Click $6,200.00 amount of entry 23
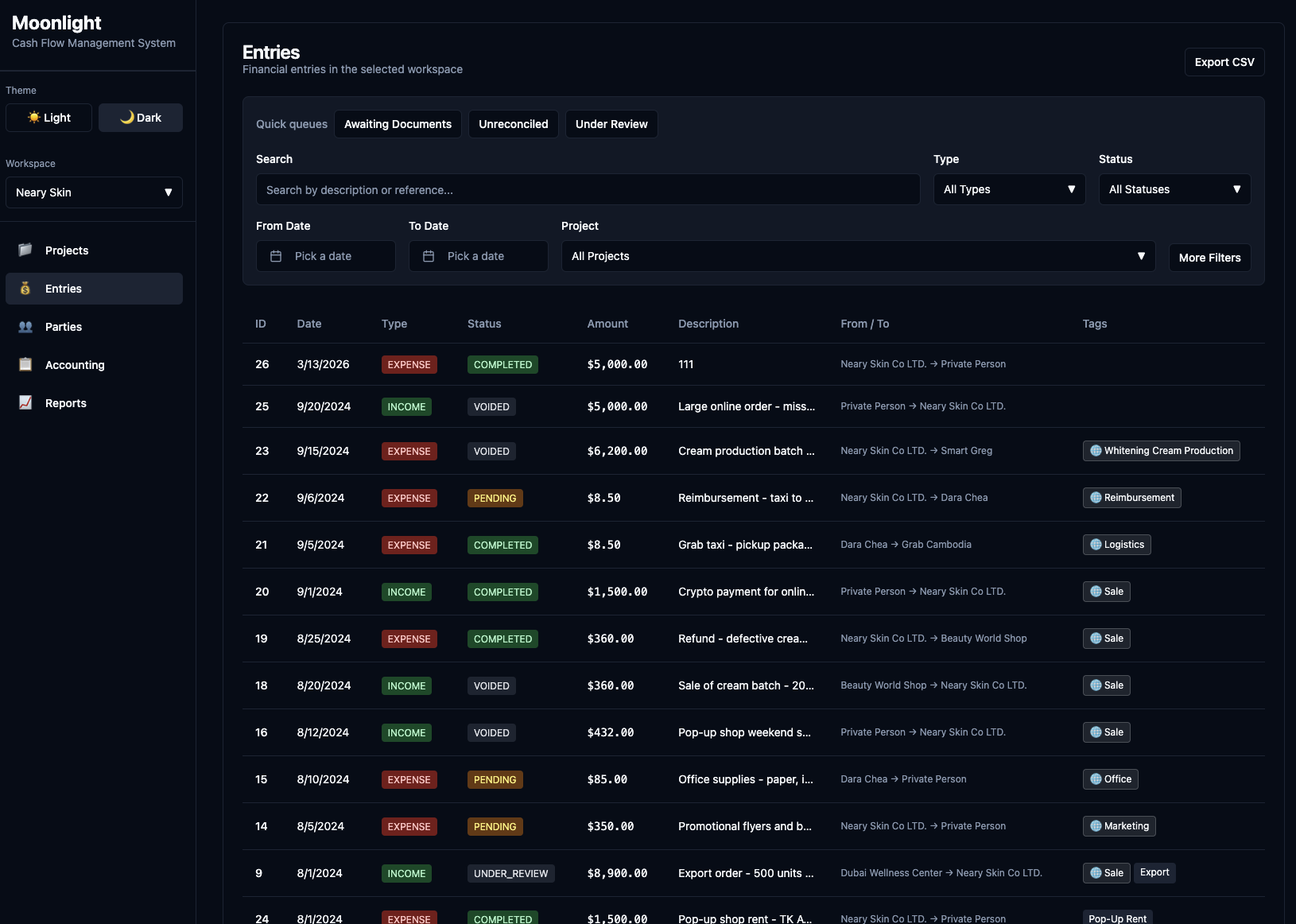 pos(617,451)
